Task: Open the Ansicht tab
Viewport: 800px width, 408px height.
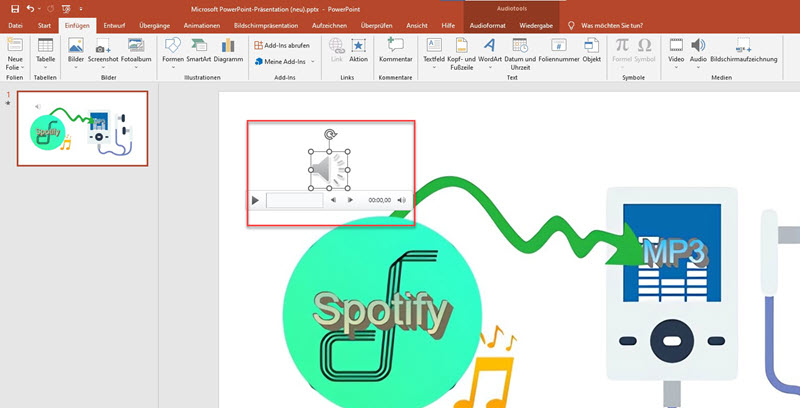Action: (x=417, y=26)
